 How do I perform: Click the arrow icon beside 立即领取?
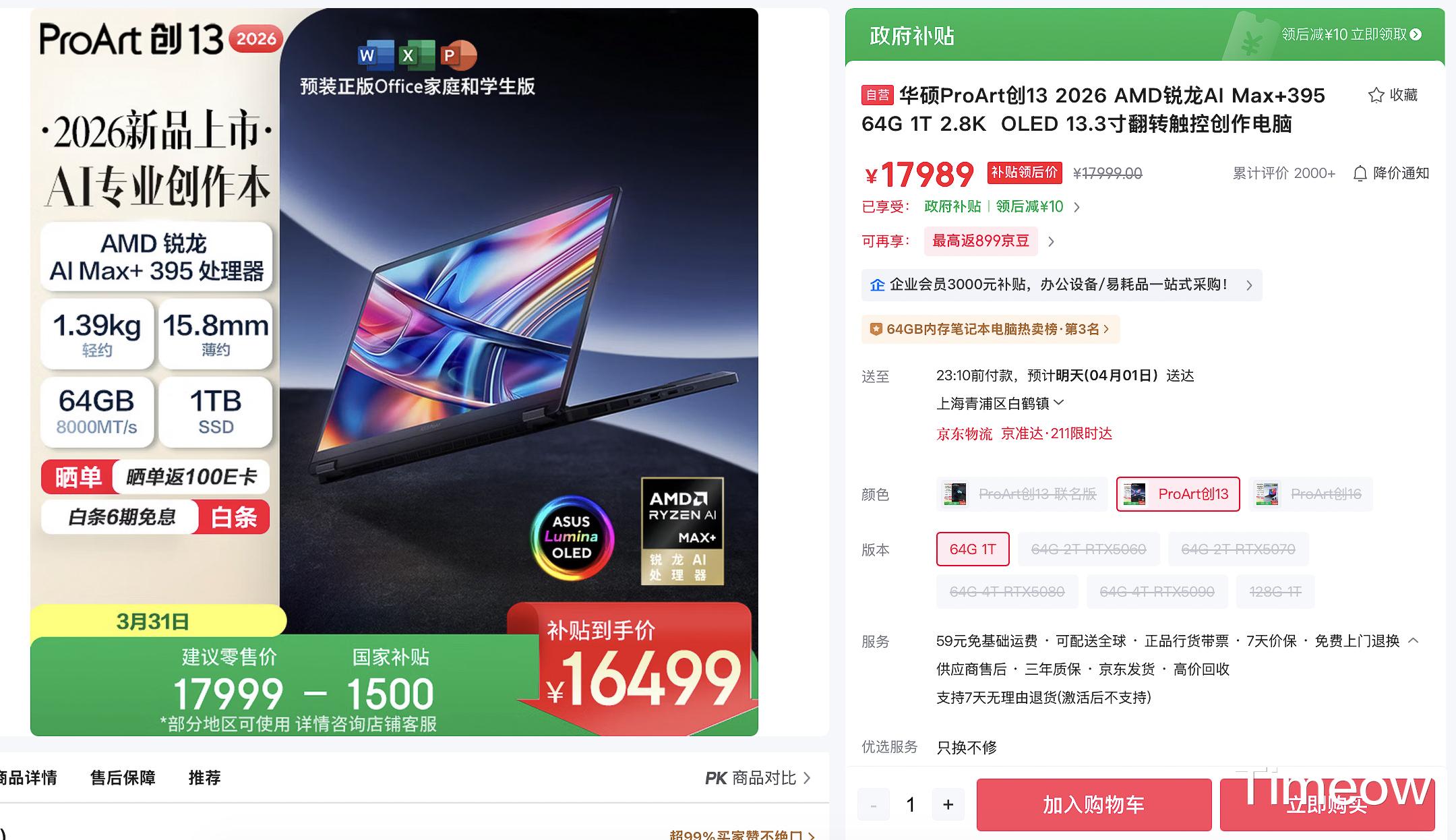(x=1416, y=34)
